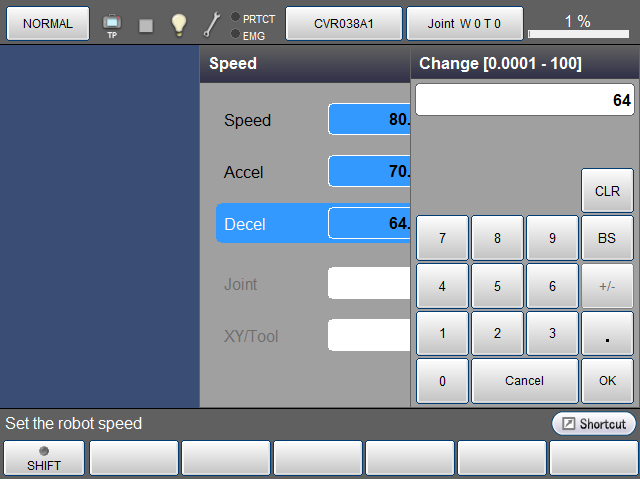Click the EMG indicator light
This screenshot has width=640, height=479.
(235, 35)
